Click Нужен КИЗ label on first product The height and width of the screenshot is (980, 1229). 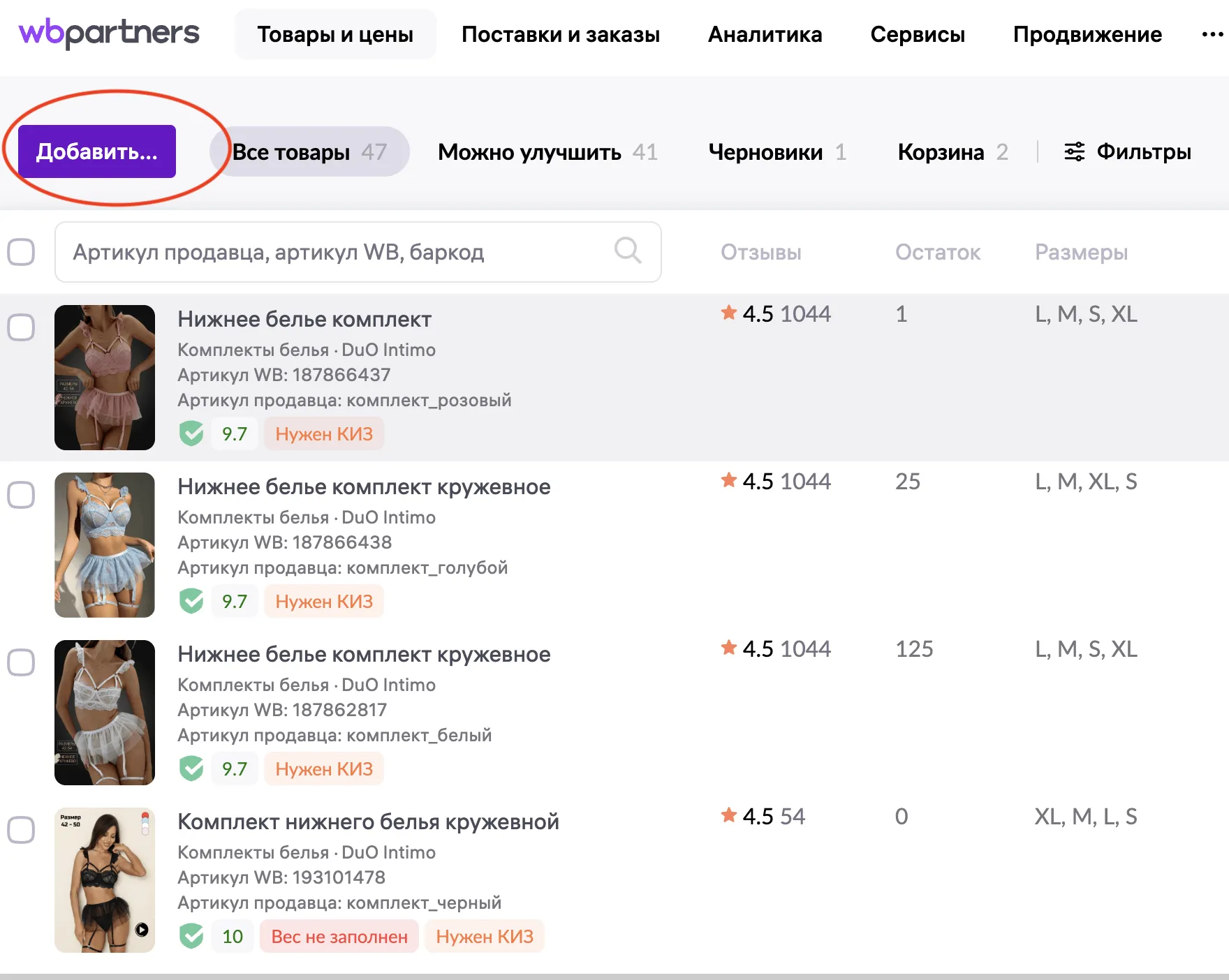(x=323, y=433)
